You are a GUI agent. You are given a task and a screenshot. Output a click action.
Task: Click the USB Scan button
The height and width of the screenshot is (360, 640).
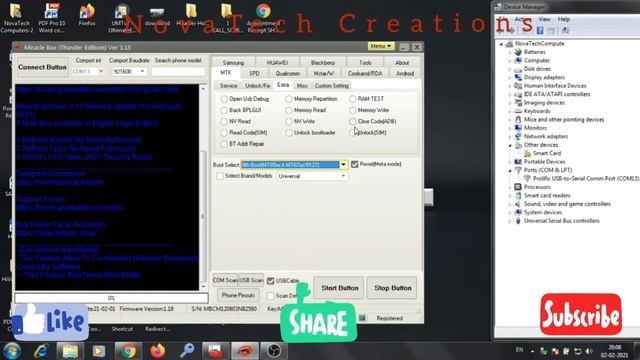251,280
